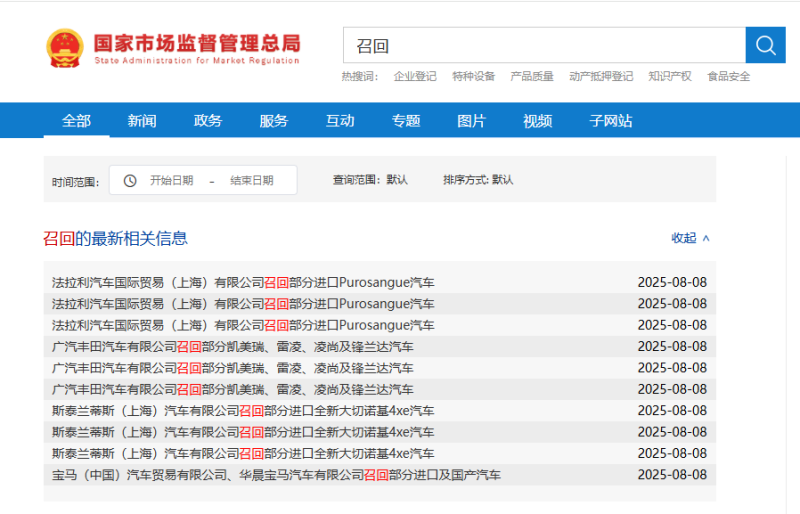Click the national emblem logo

tap(67, 47)
